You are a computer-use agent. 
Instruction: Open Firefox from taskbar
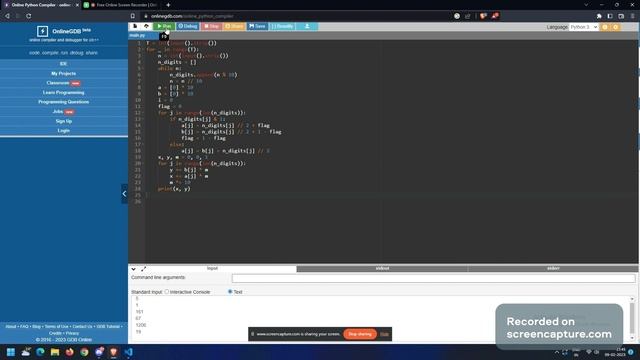[x=70, y=352]
